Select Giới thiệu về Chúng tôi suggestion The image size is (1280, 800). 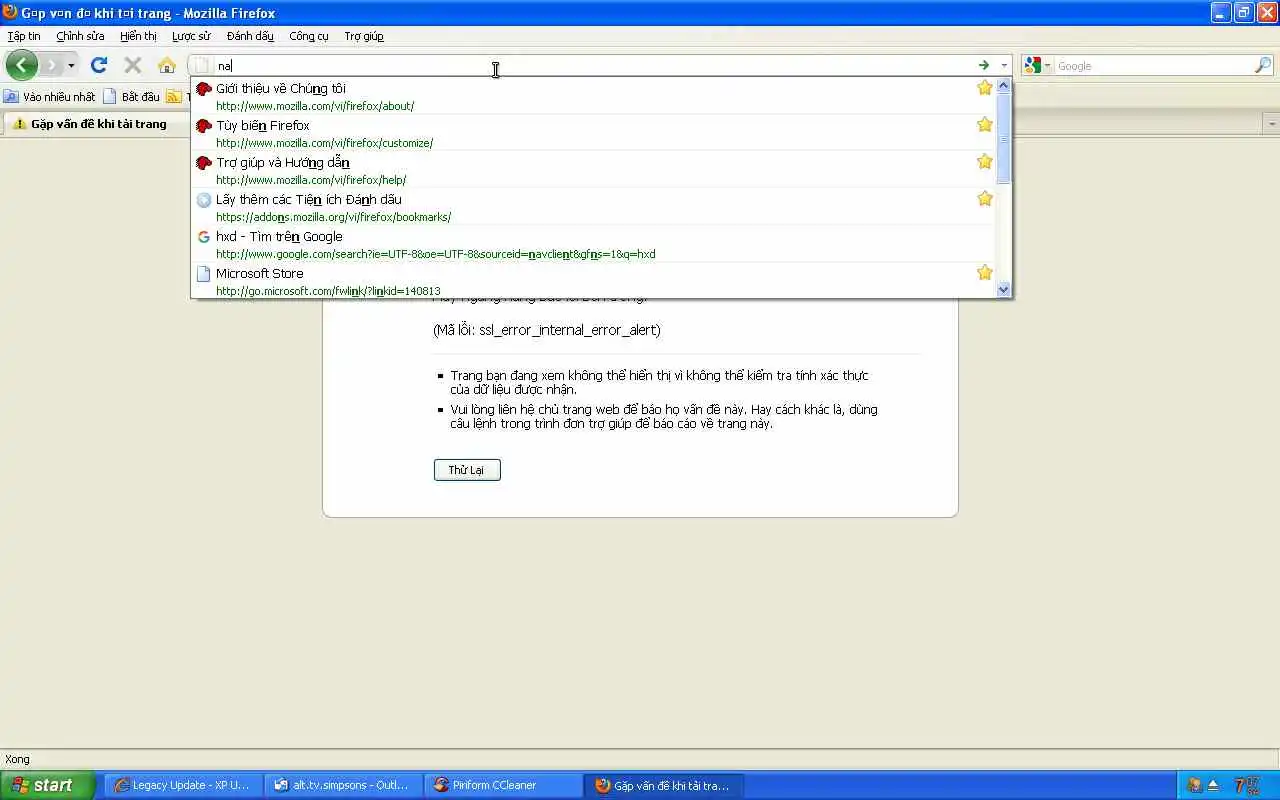[594, 96]
